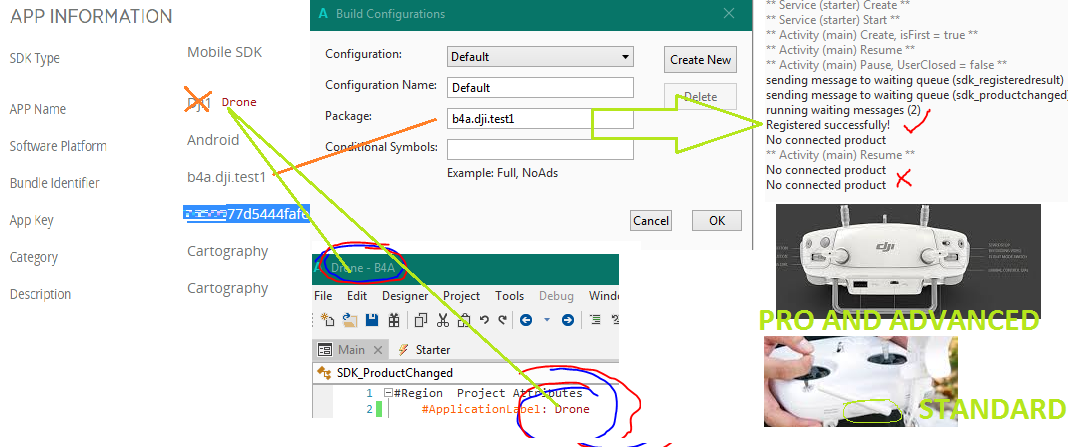Image resolution: width=1073 pixels, height=447 pixels.
Task: Click 'running waiting messages (2)' log line
Action: [x=843, y=110]
